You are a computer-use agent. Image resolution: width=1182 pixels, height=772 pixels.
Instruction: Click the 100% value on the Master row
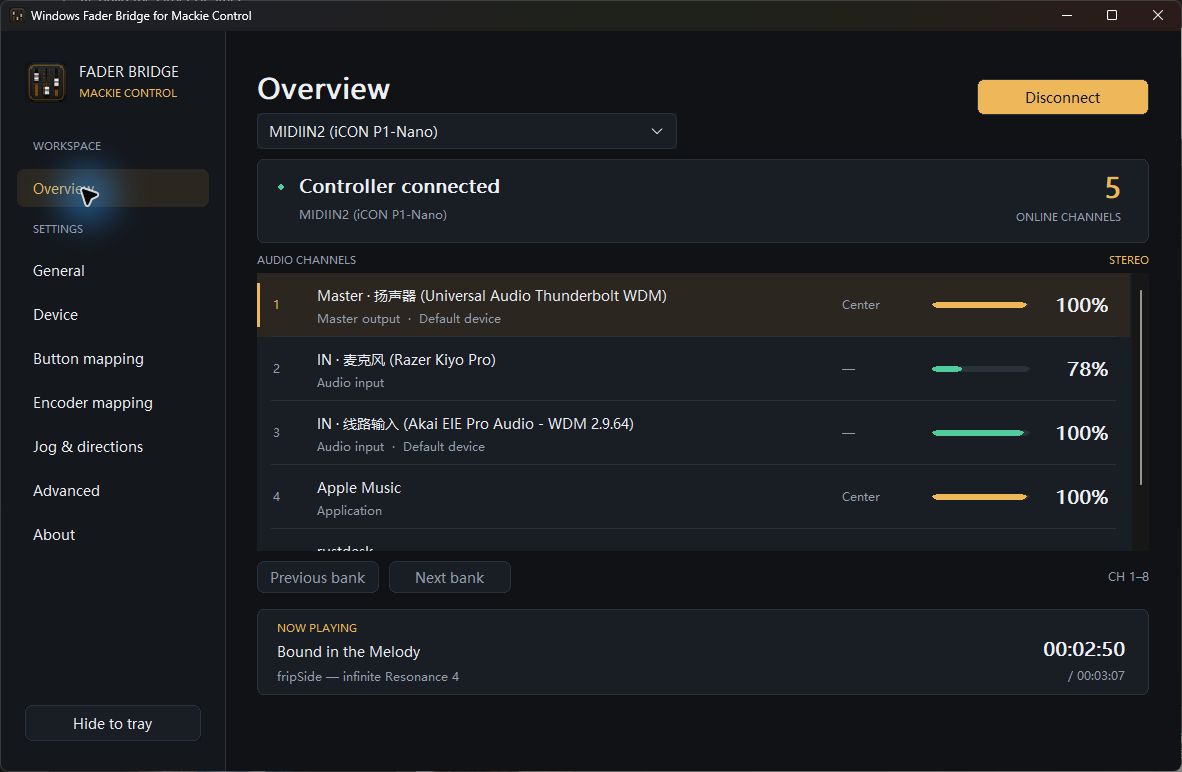1082,305
